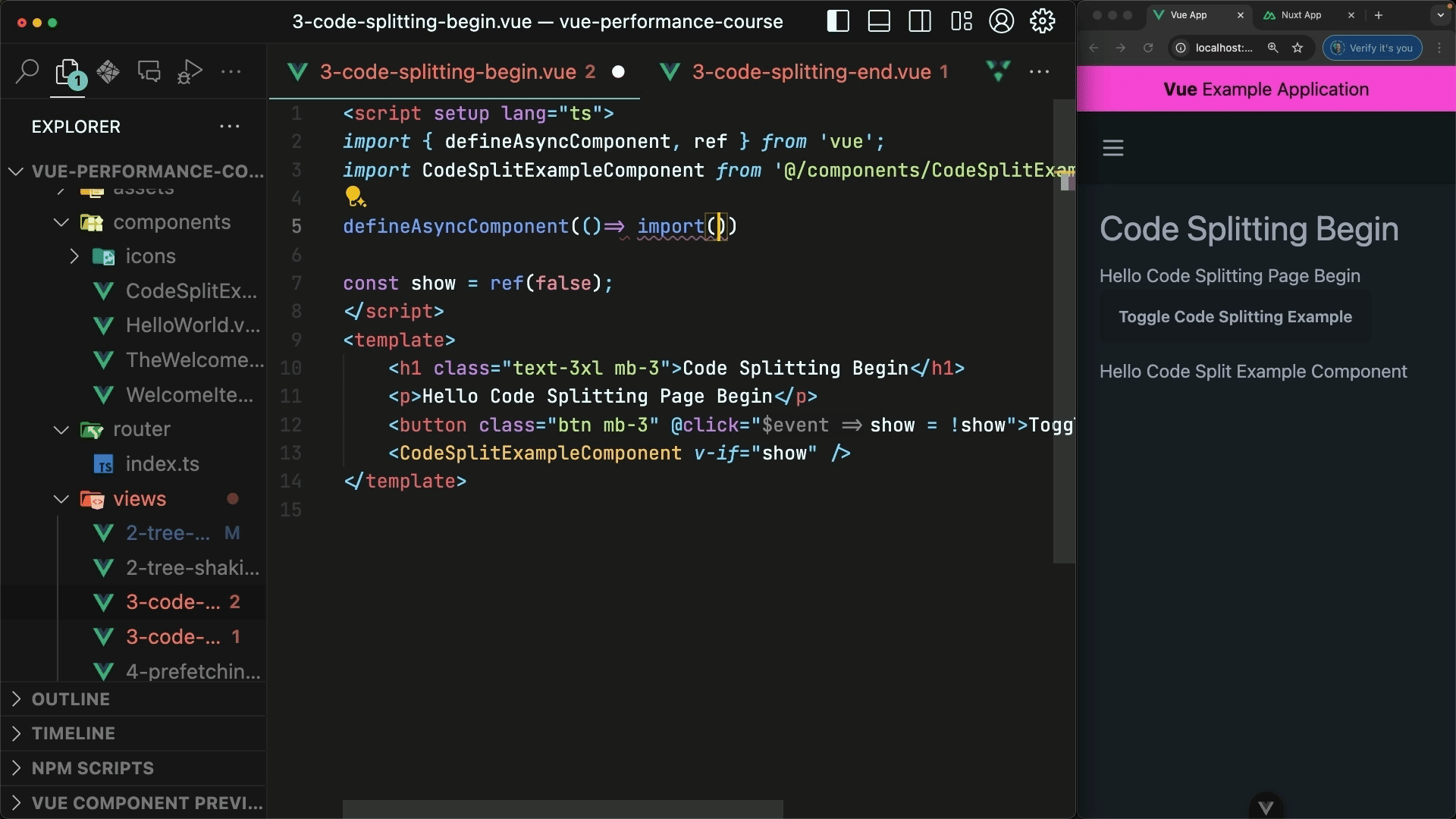The height and width of the screenshot is (819, 1456).
Task: Open the Explorer view icon
Action: (69, 73)
